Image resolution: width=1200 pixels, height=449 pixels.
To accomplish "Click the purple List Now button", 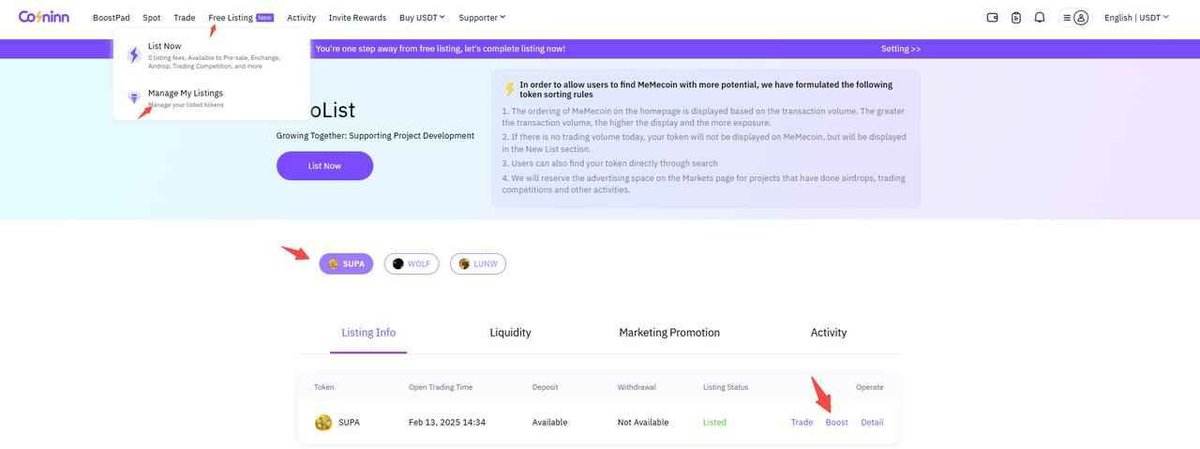I will click(x=325, y=166).
